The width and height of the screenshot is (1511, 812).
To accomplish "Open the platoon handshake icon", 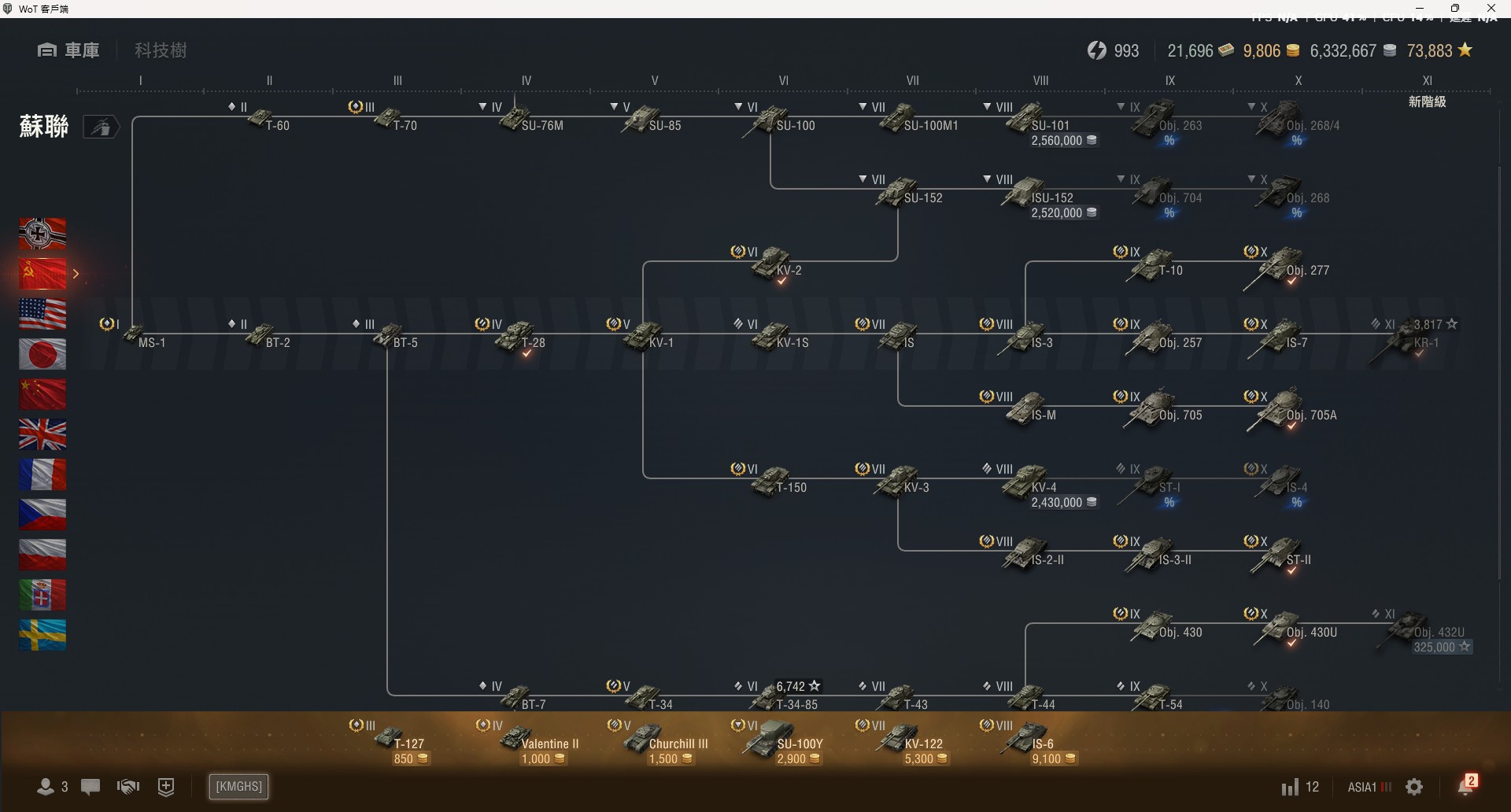I will [127, 786].
